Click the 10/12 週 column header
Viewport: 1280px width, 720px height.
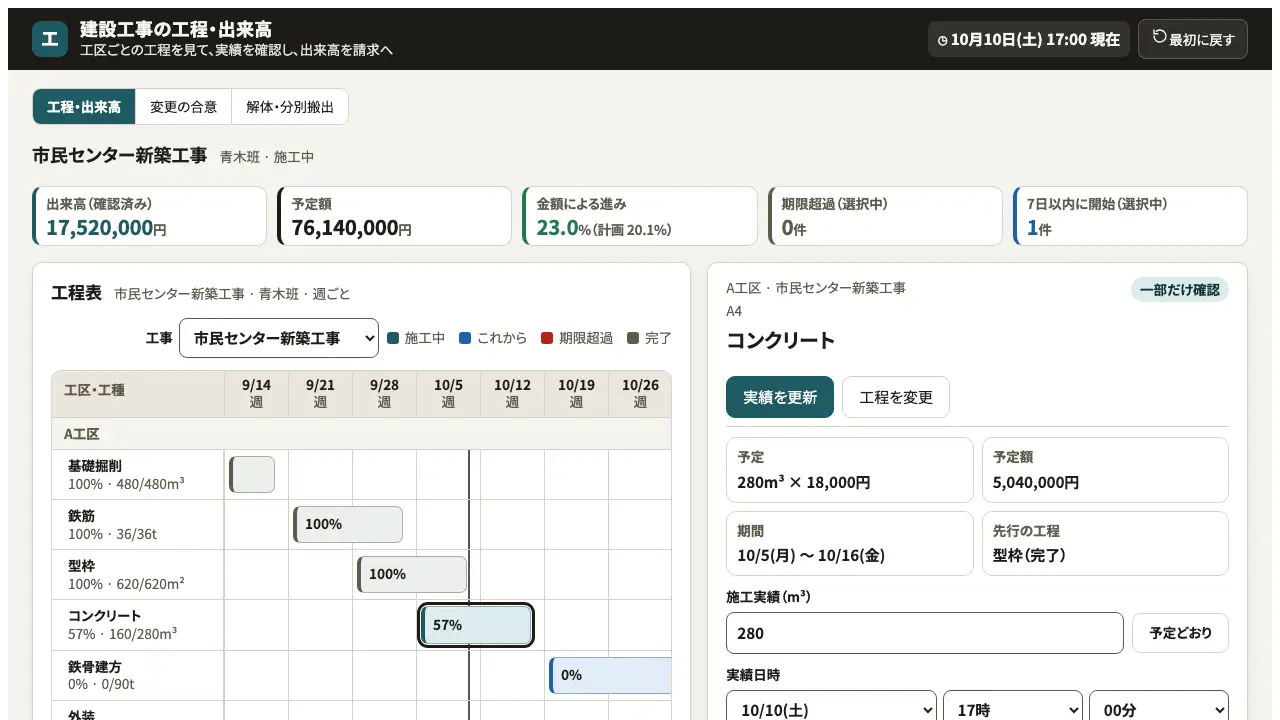[x=512, y=394]
